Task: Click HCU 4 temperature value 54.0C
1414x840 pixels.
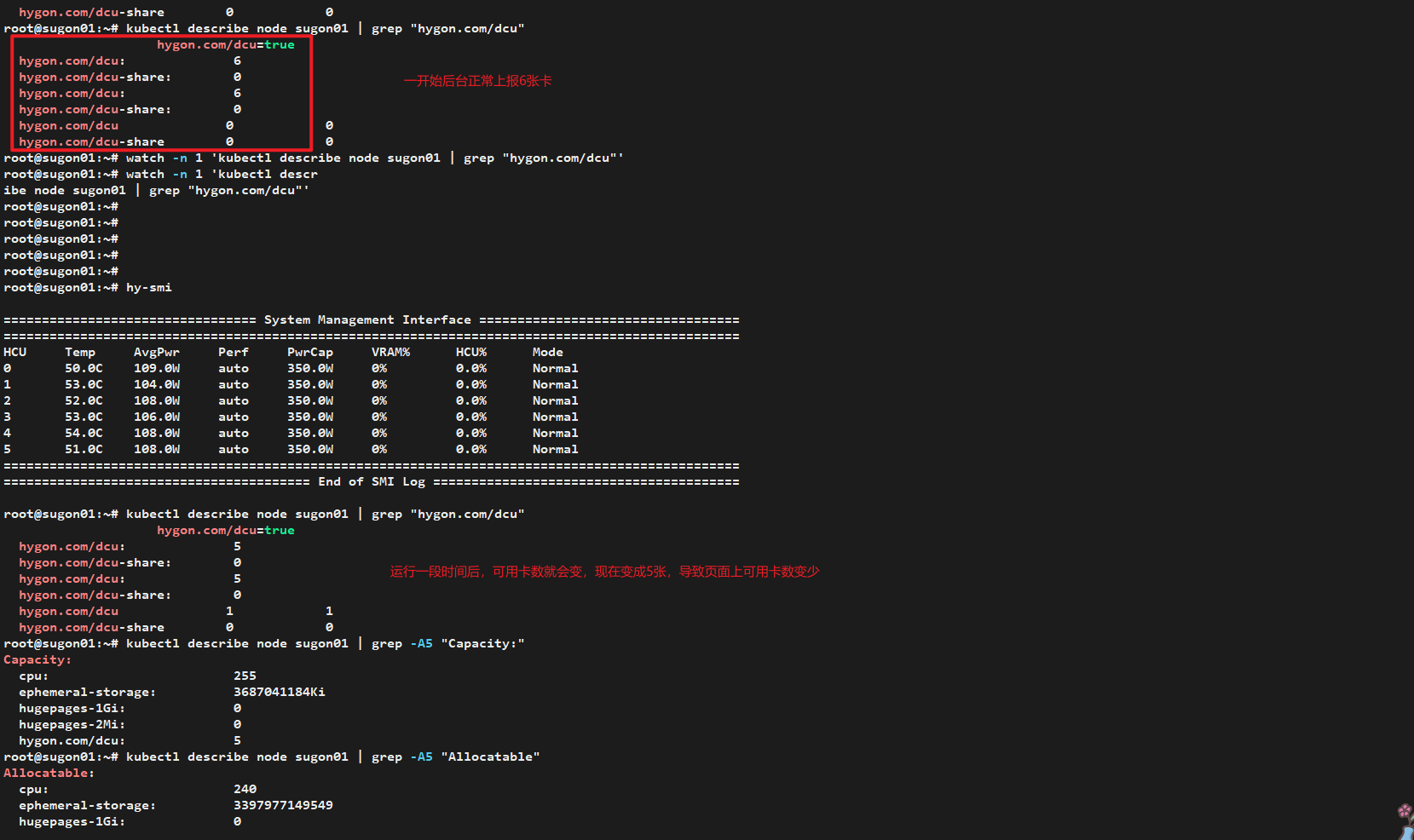Action: (84, 434)
